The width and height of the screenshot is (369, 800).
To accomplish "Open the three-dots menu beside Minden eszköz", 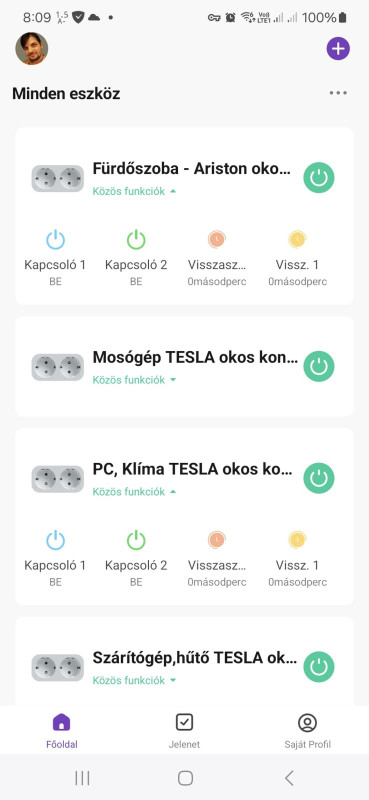I will tap(338, 93).
